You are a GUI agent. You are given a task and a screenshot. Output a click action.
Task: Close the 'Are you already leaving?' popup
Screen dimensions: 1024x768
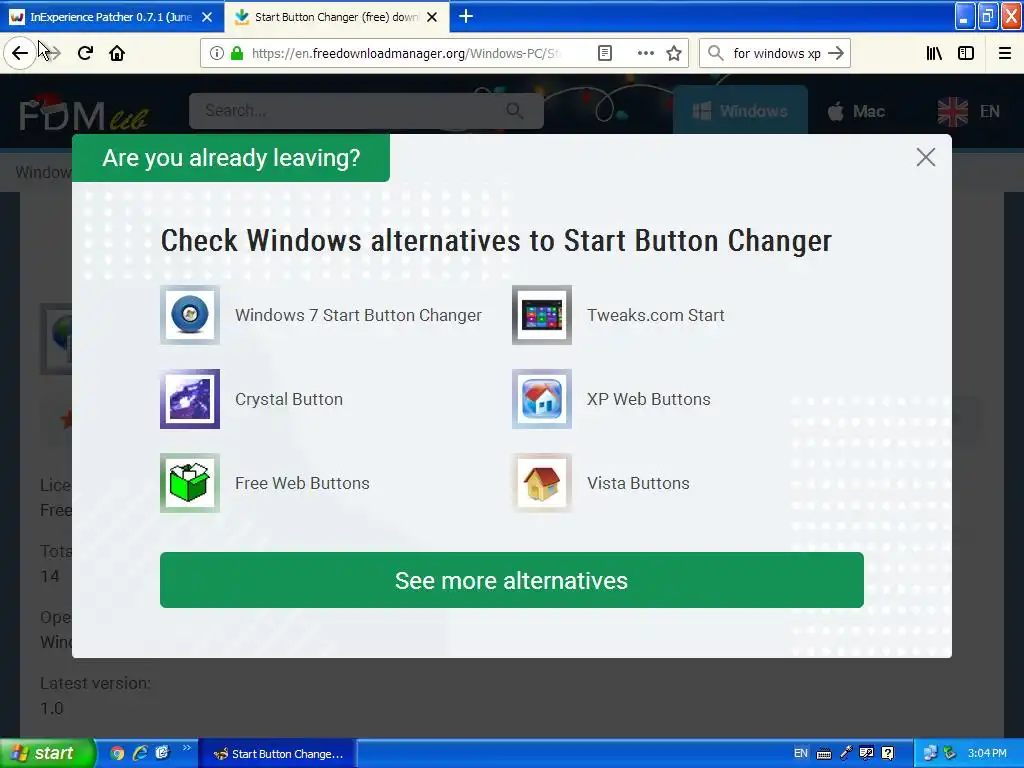pyautogui.click(x=925, y=157)
